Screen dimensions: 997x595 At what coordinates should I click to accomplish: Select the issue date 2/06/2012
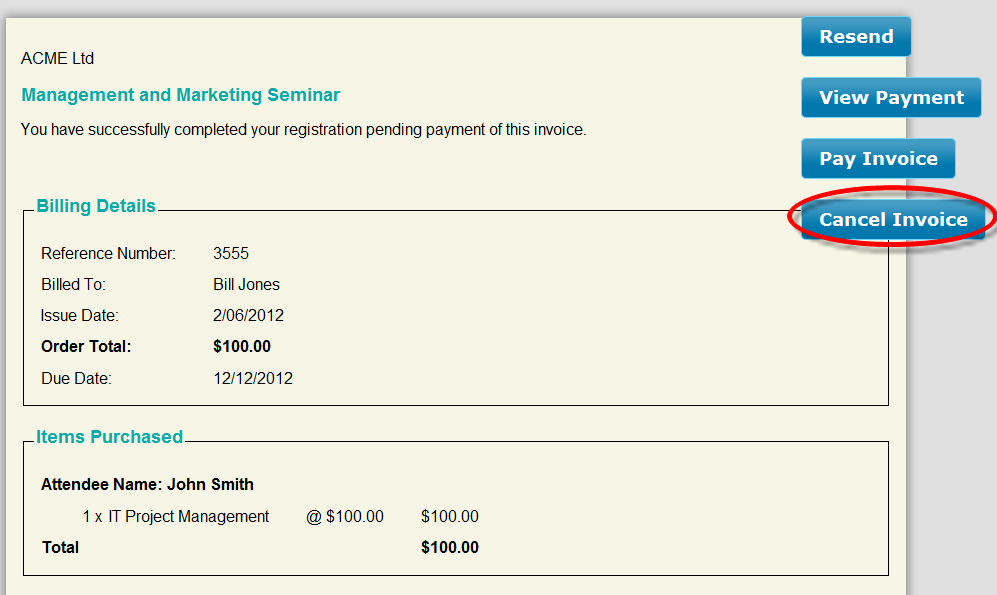[248, 315]
